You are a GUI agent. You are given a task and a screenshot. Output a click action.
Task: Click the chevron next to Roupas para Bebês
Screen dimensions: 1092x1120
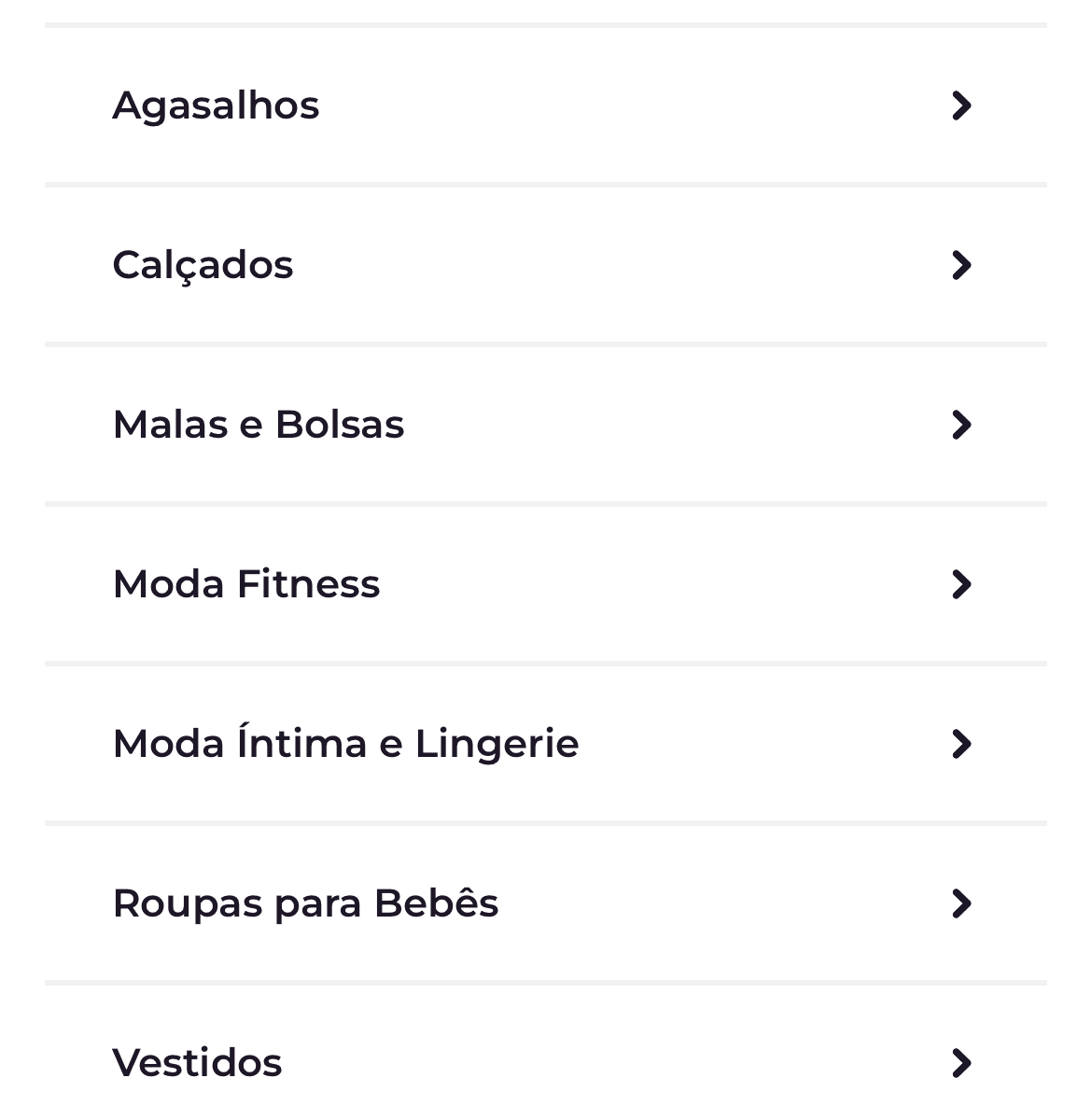click(x=961, y=903)
